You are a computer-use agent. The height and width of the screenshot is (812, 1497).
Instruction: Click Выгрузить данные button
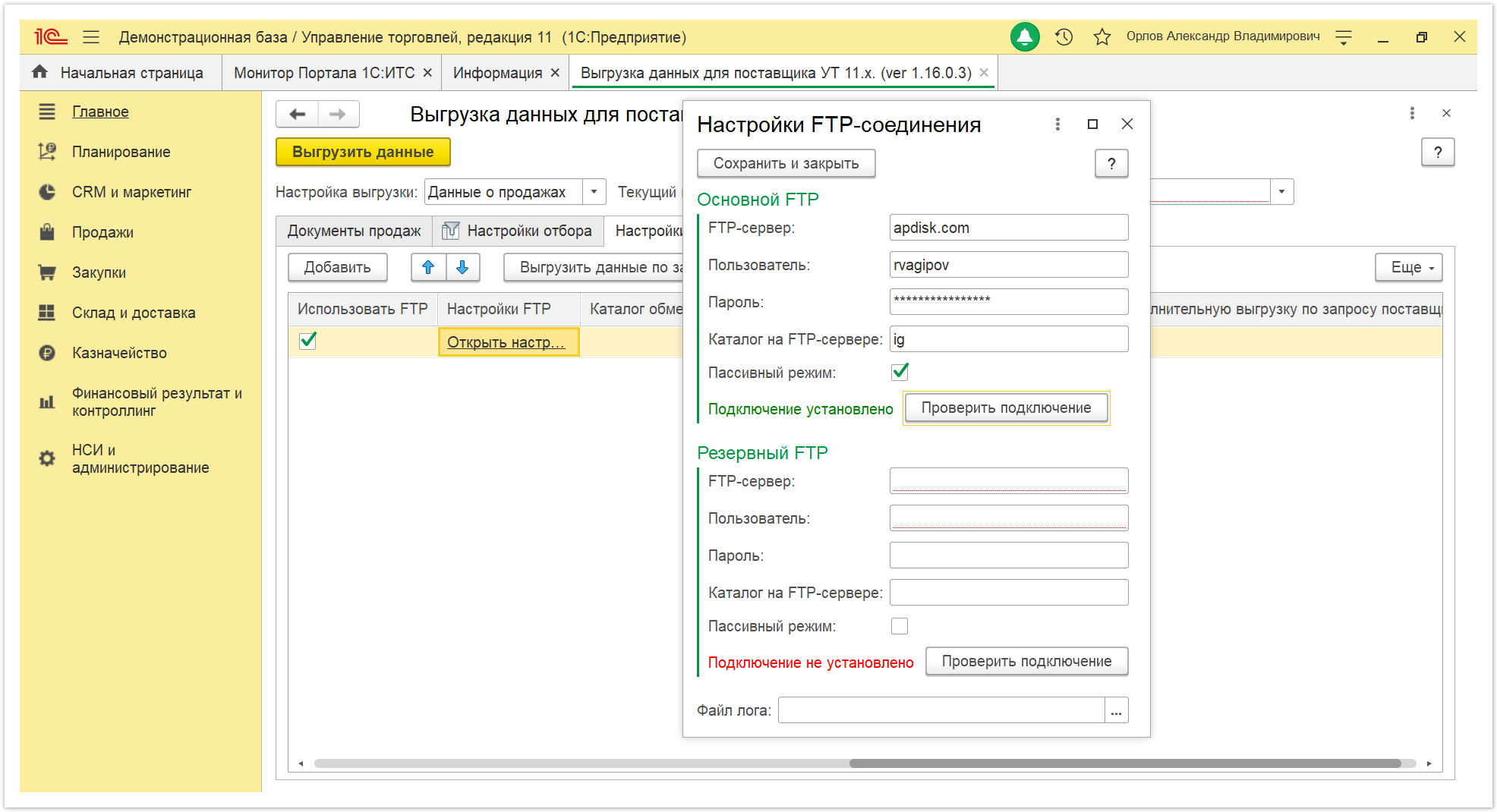(363, 152)
